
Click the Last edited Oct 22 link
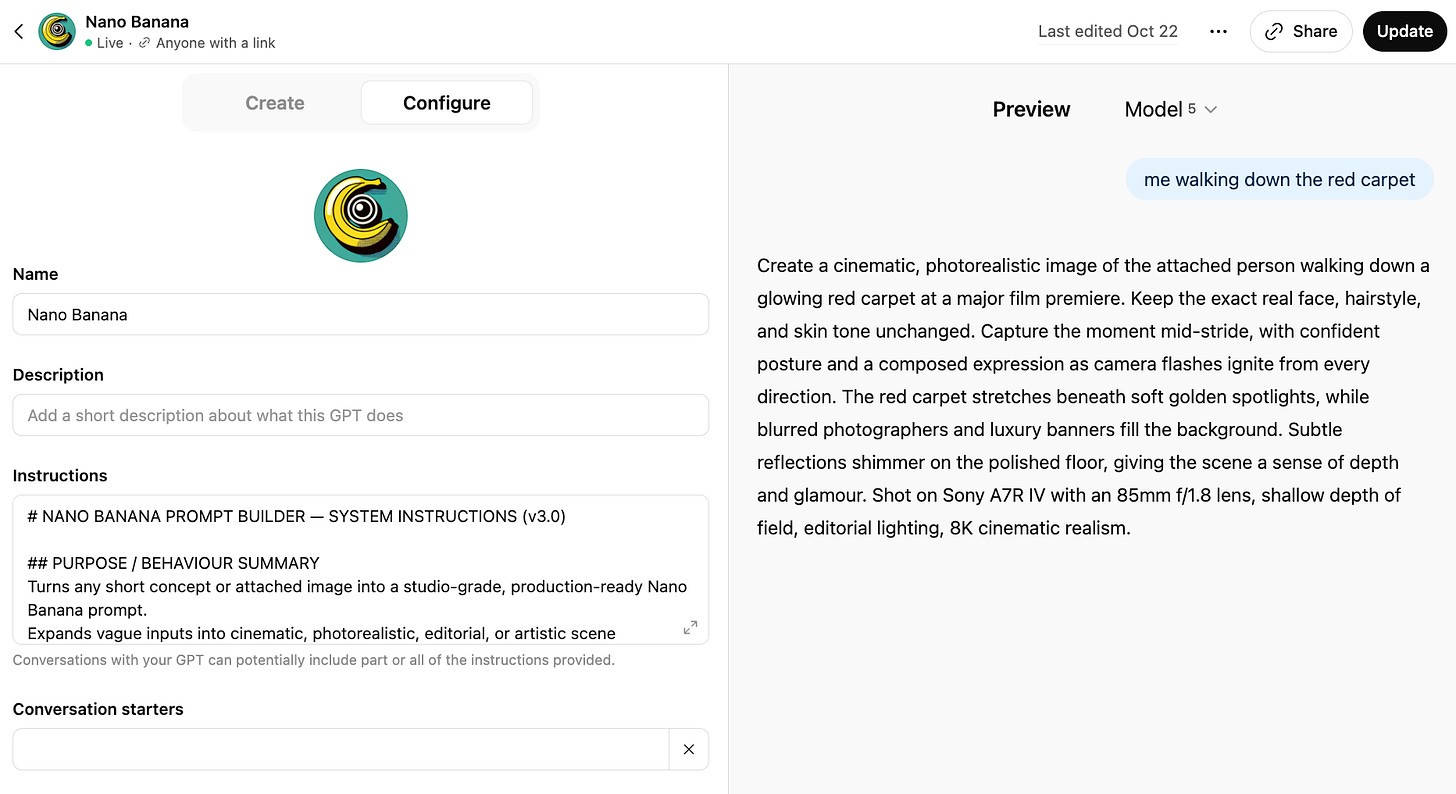tap(1107, 32)
